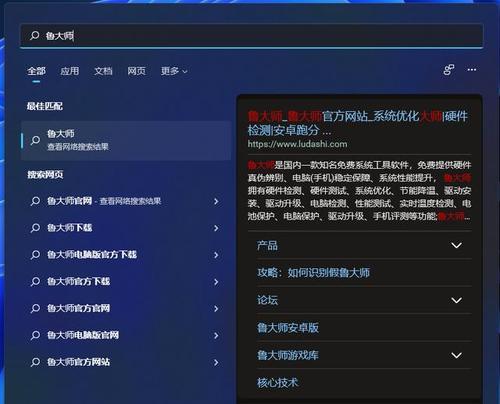Click search icon next to 鲁大师电脑版官网
Image resolution: width=500 pixels, height=404 pixels.
35,335
